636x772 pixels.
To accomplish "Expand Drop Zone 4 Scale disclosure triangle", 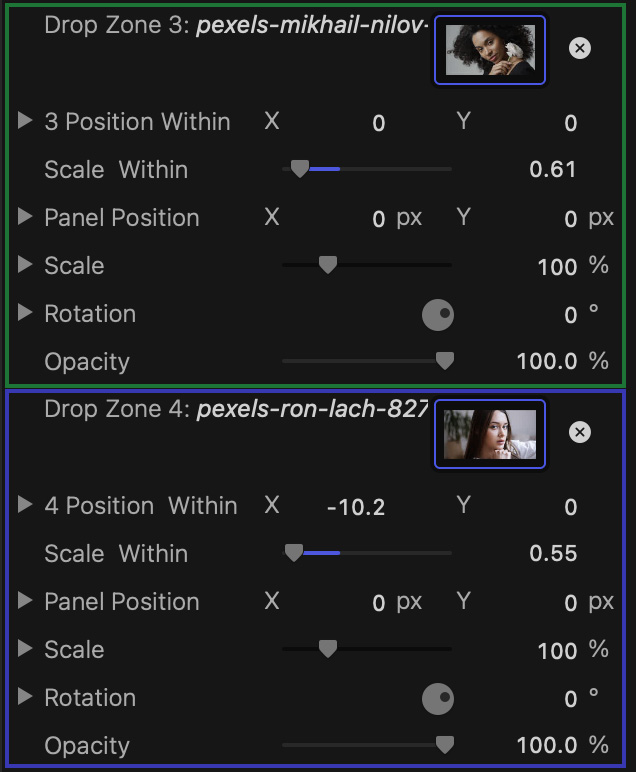I will coord(25,649).
